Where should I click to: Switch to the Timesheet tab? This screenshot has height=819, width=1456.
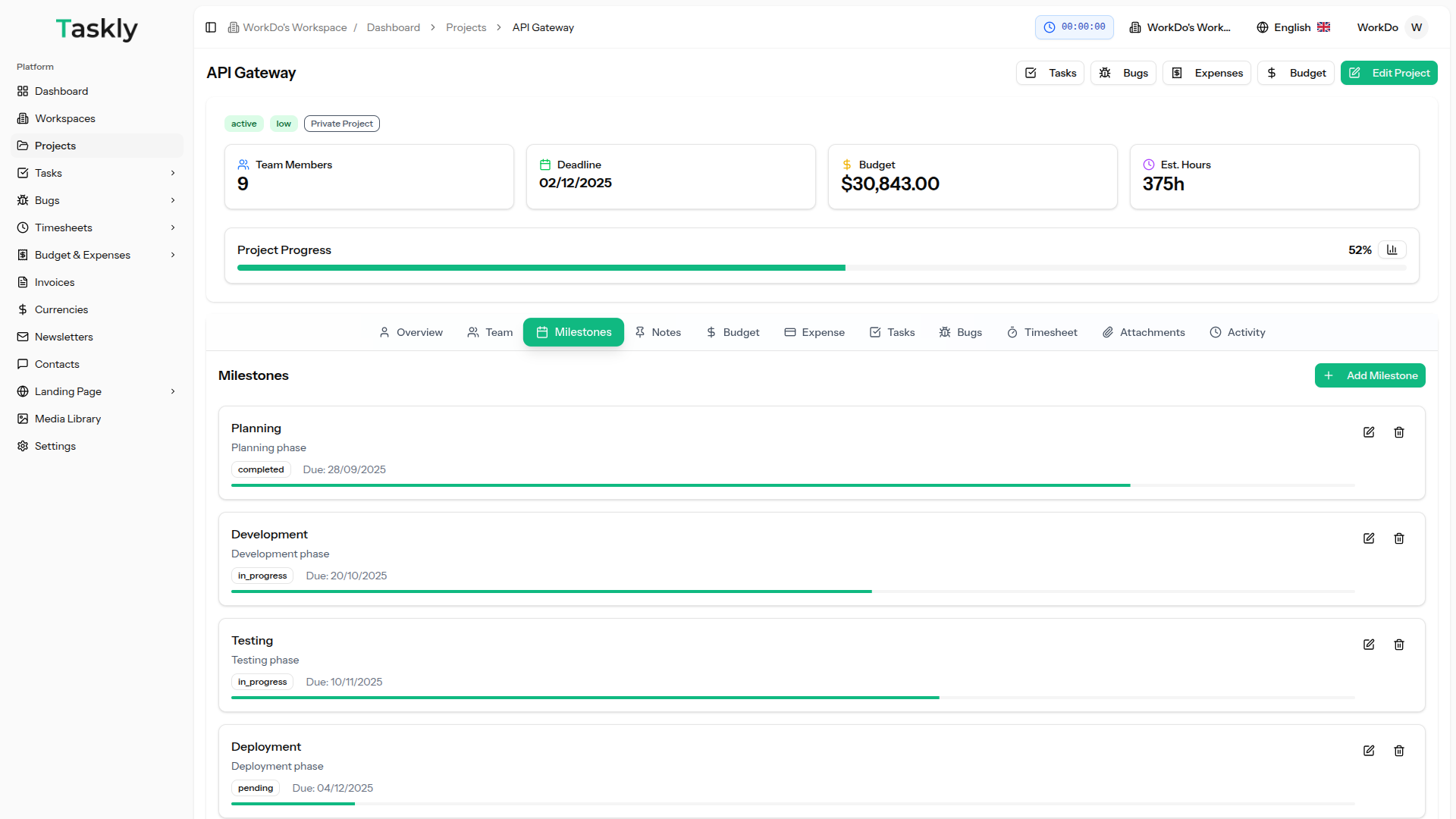tap(1042, 332)
